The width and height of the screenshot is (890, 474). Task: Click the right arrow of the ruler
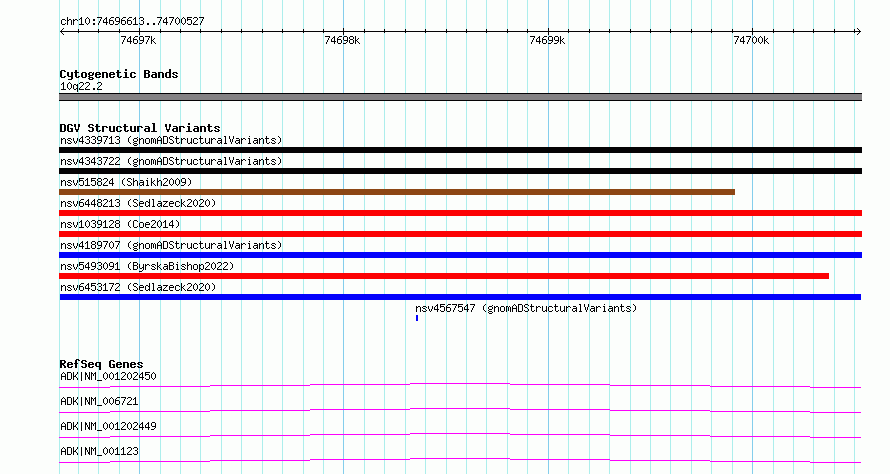pos(858,32)
